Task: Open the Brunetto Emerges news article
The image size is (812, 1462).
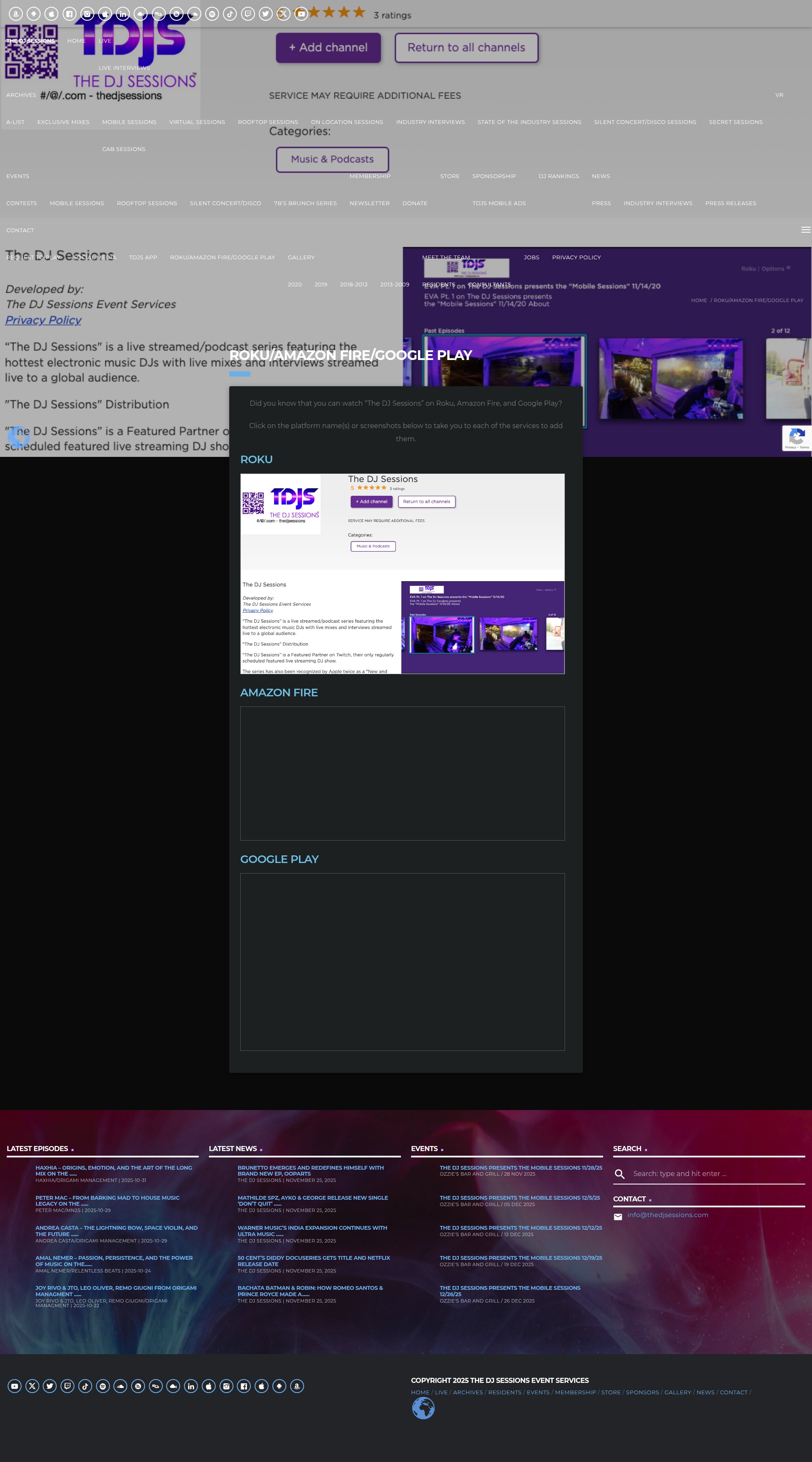Action: 310,1171
